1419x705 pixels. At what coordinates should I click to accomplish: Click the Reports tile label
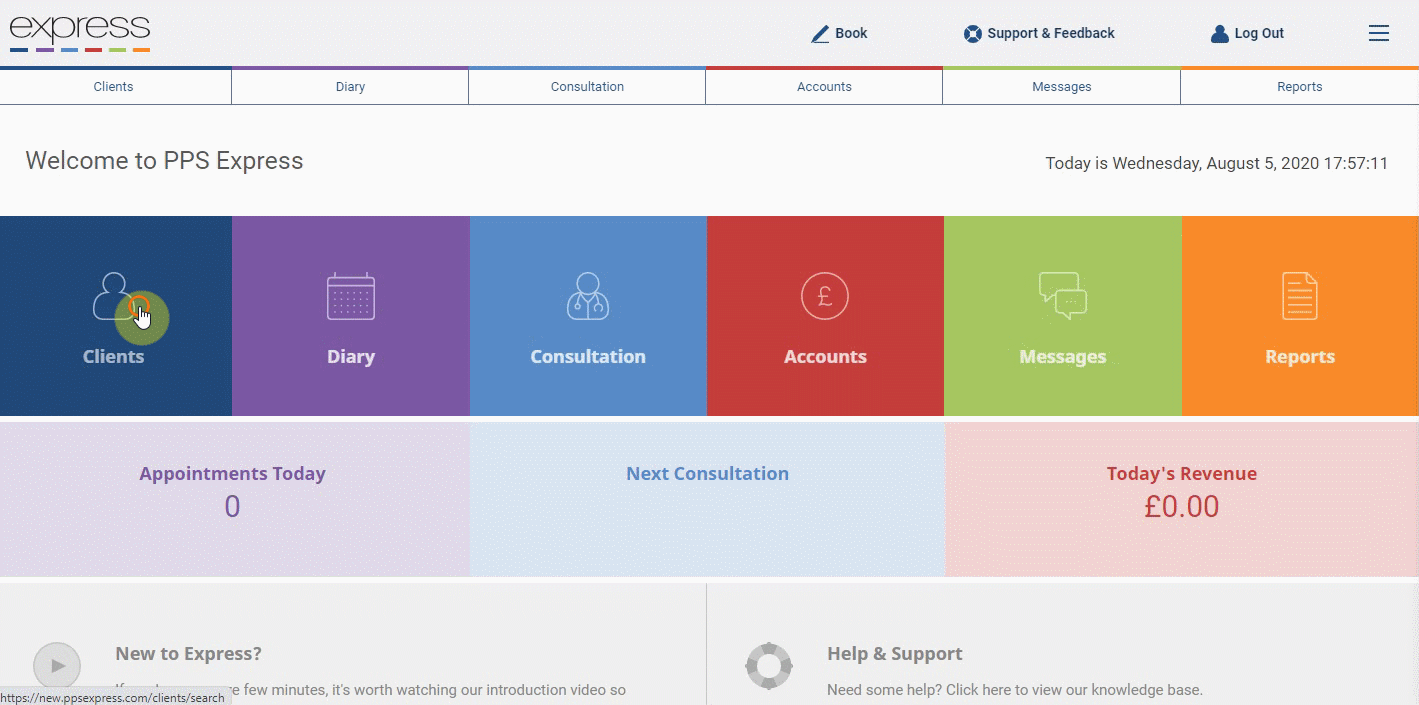tap(1300, 357)
